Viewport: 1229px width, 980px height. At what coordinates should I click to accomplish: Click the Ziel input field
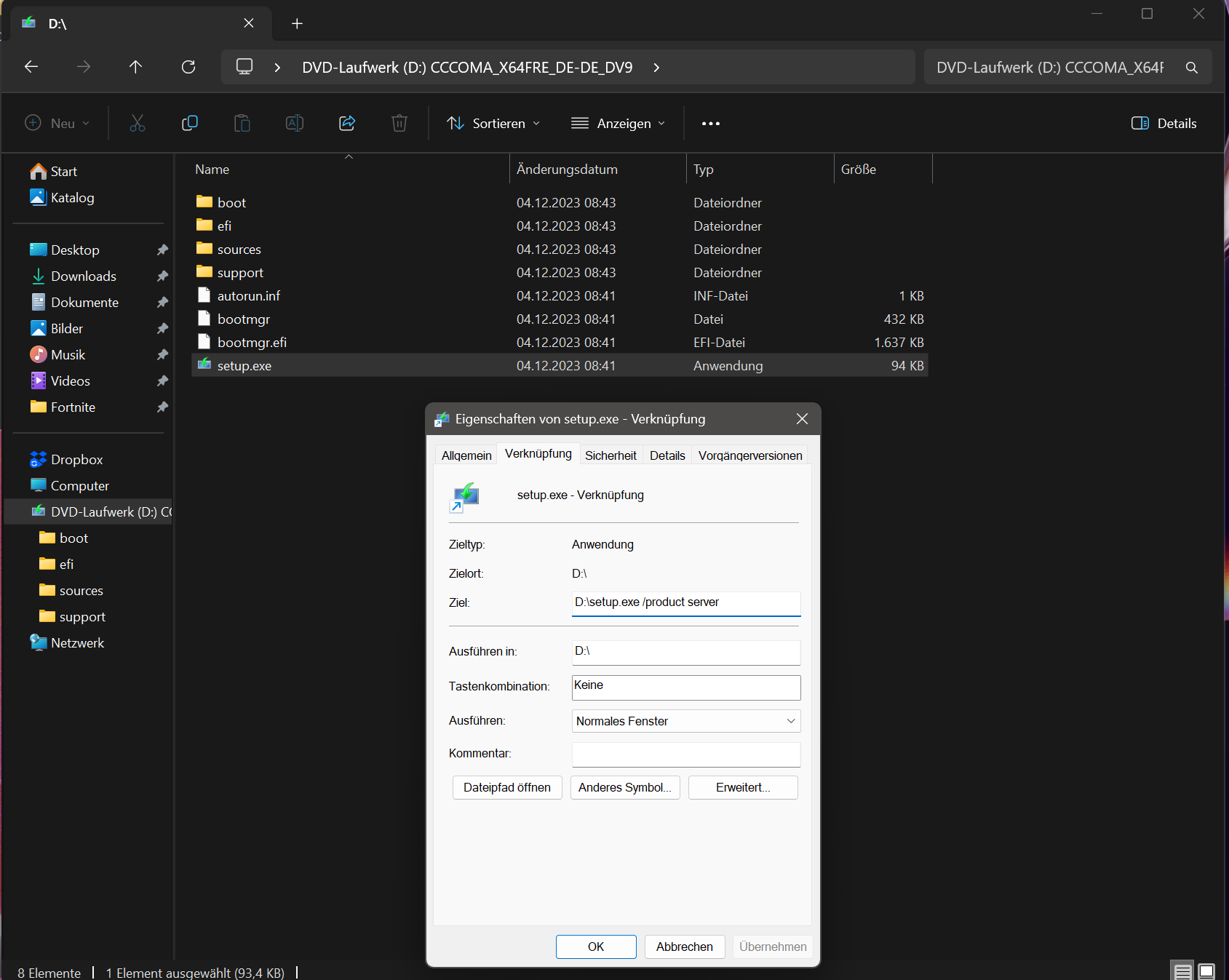pyautogui.click(x=686, y=603)
